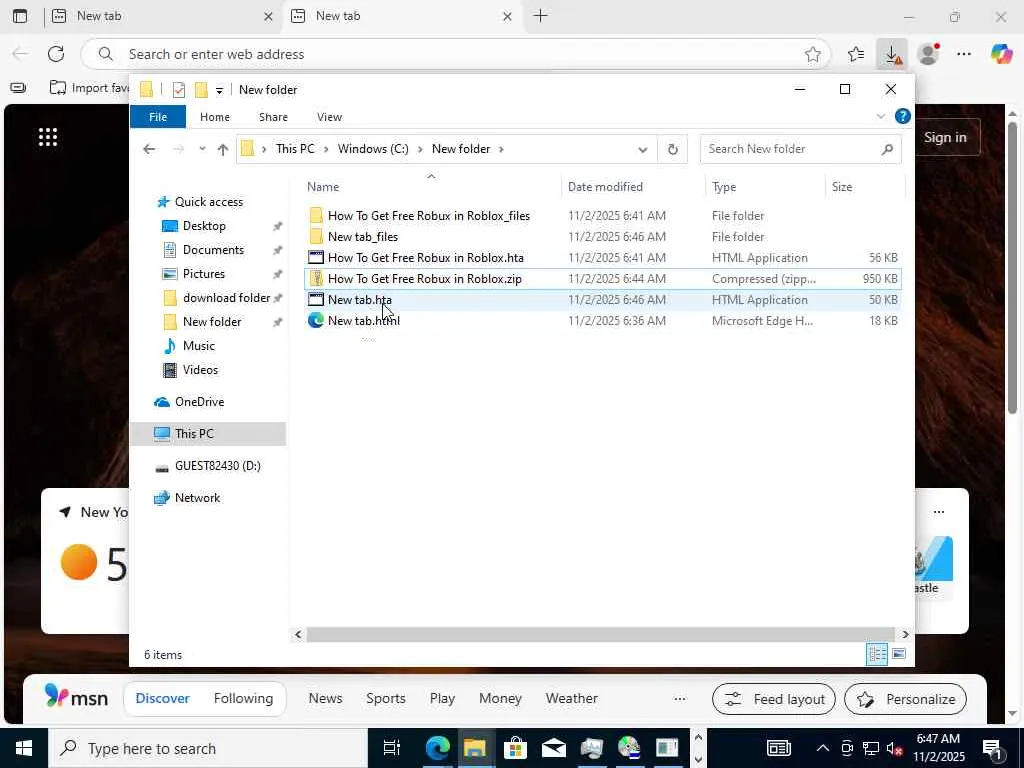
Task: Open the Weather tab in MSN feed
Action: [x=571, y=699]
